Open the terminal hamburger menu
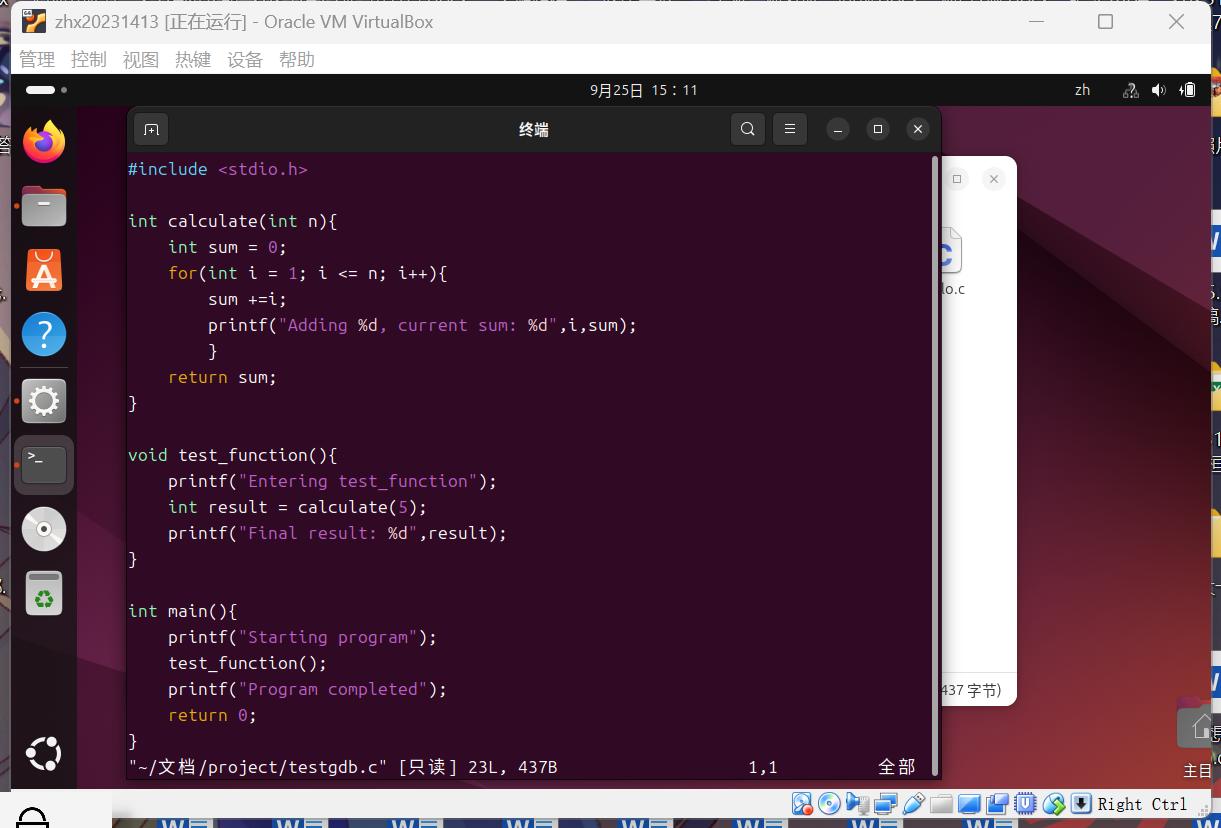 790,129
